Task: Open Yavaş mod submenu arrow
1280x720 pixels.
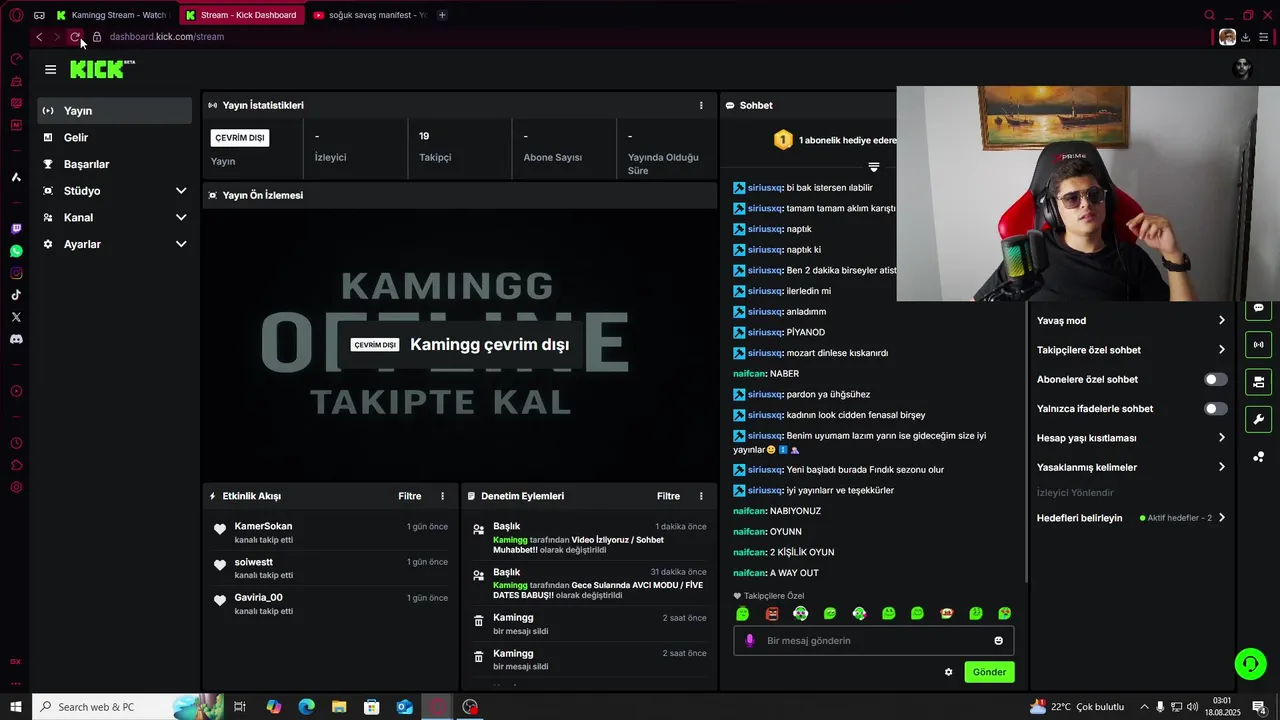Action: [1221, 321]
